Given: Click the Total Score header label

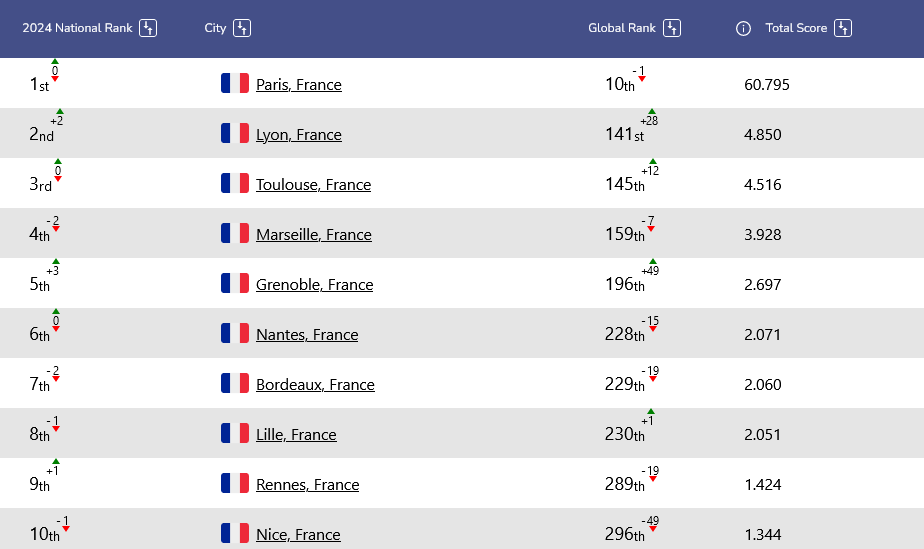Looking at the screenshot, I should (796, 28).
